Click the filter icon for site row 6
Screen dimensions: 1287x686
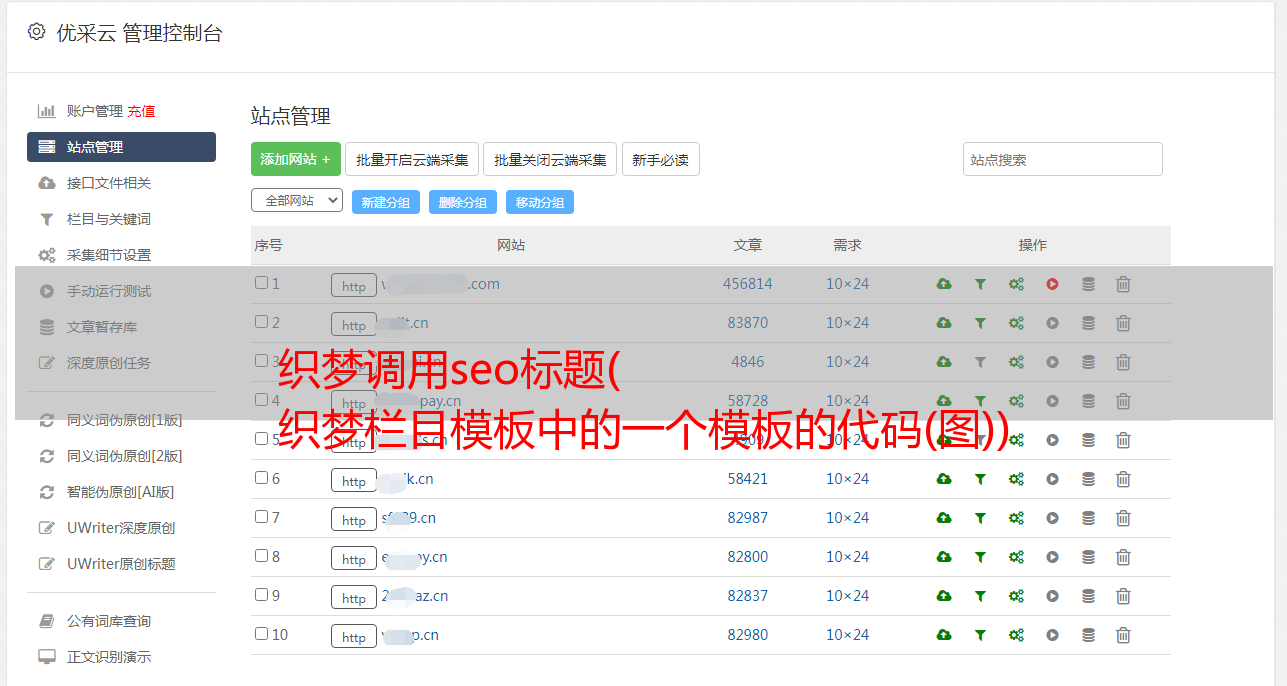click(980, 479)
